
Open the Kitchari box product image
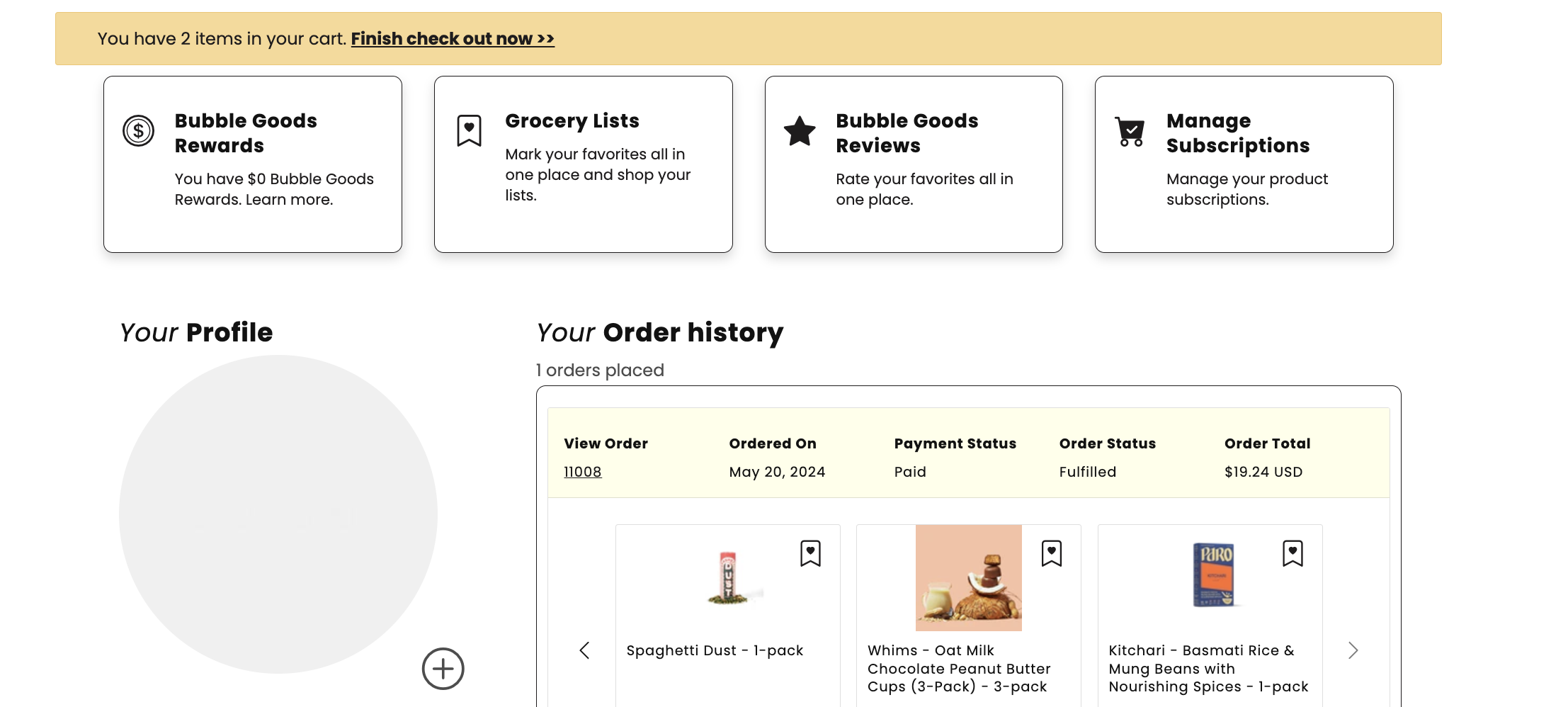1214,575
